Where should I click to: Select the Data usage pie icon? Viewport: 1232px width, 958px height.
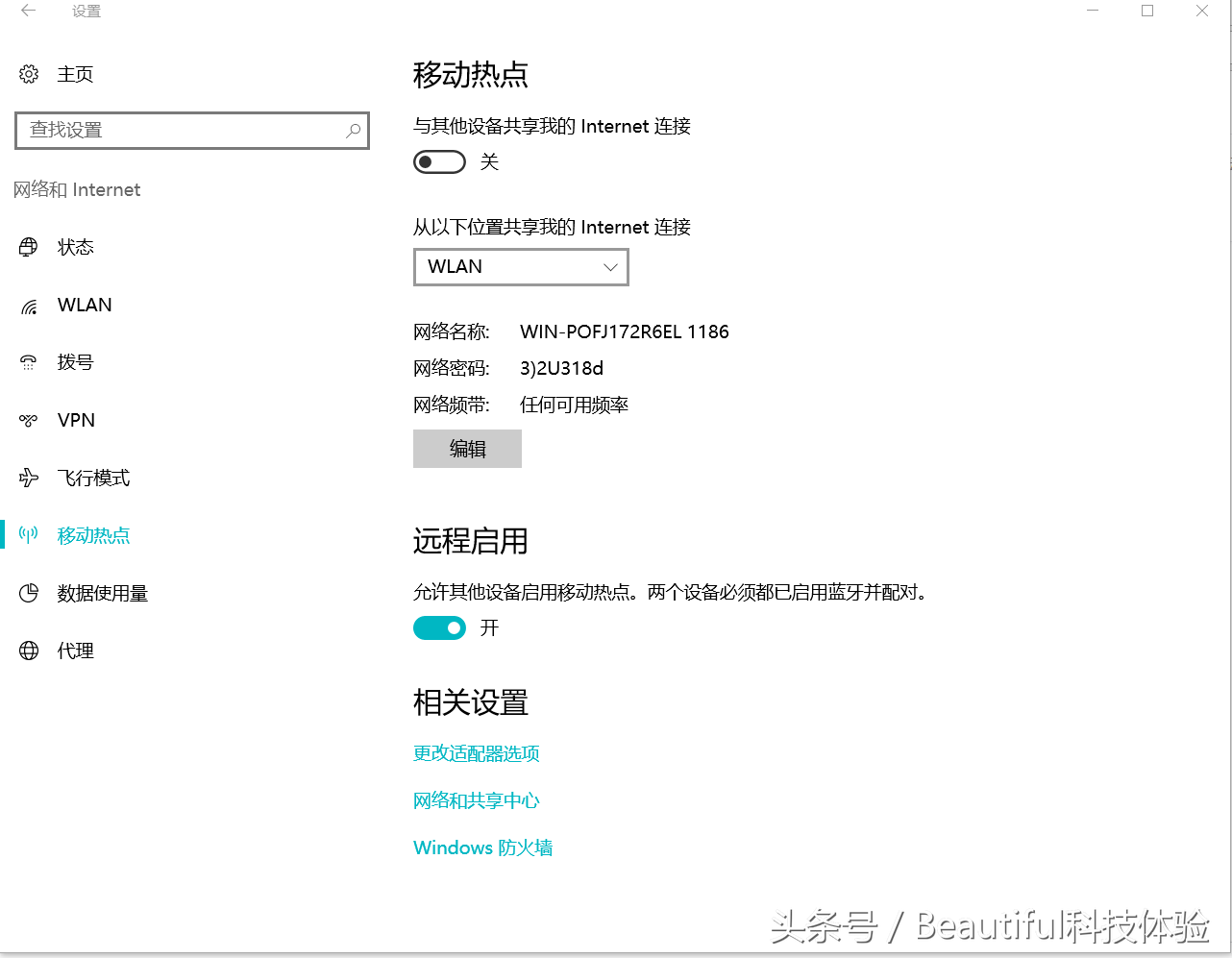click(29, 593)
